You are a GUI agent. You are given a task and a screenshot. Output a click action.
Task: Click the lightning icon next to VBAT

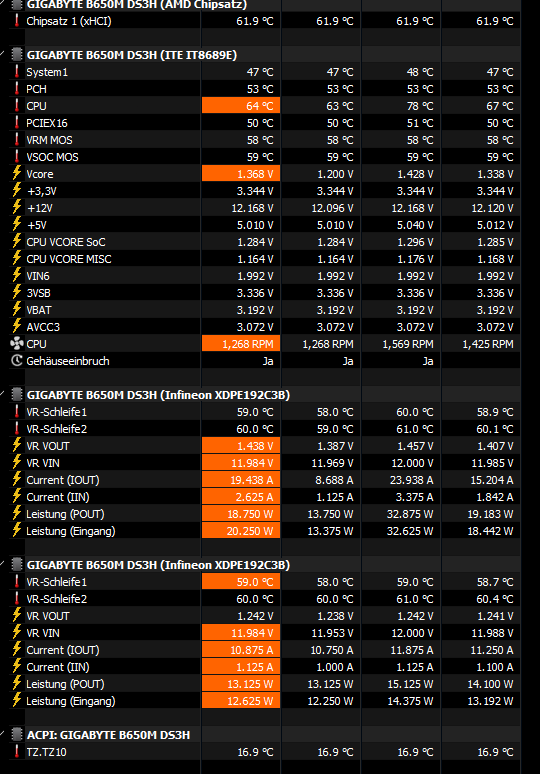click(17, 310)
